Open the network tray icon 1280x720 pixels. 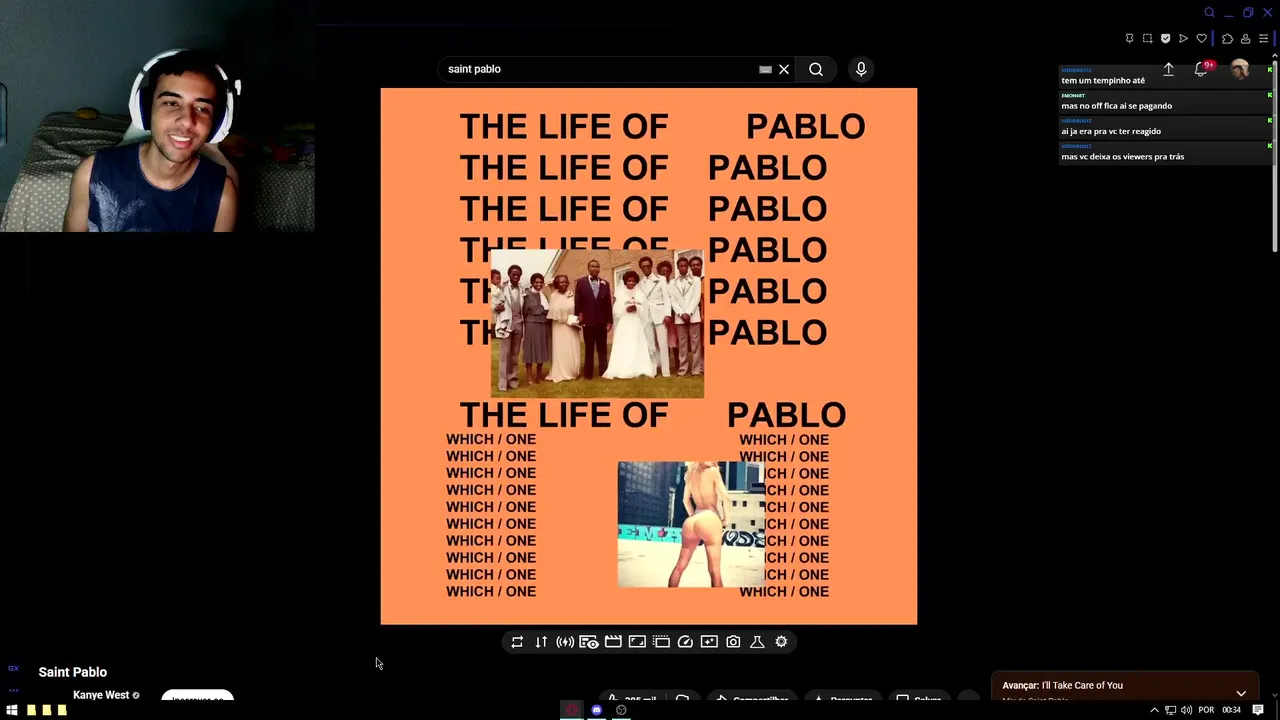1170,710
